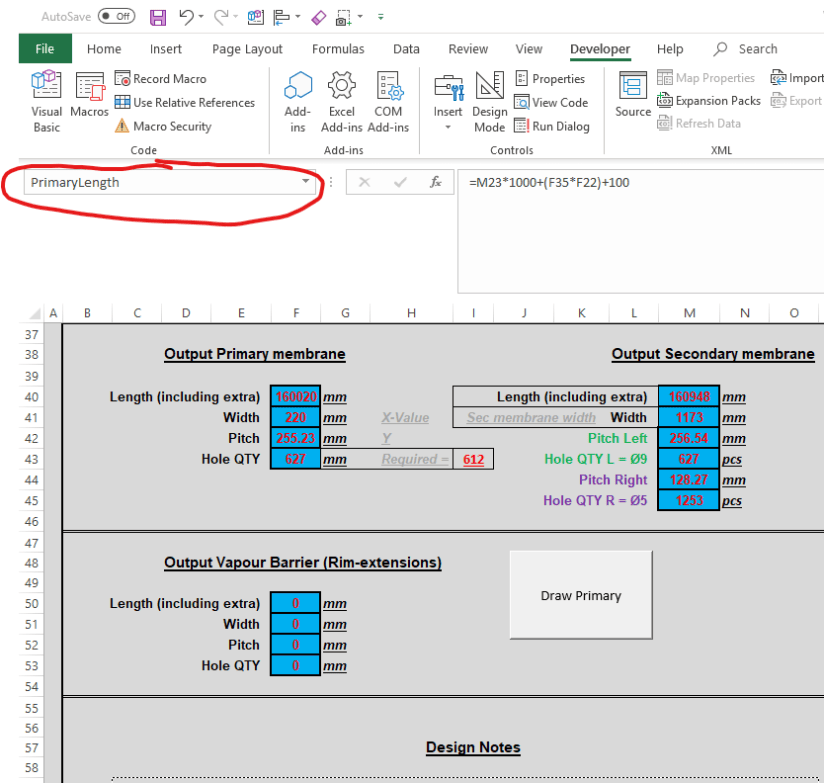
Task: Open the XML Source pane
Action: (x=633, y=95)
